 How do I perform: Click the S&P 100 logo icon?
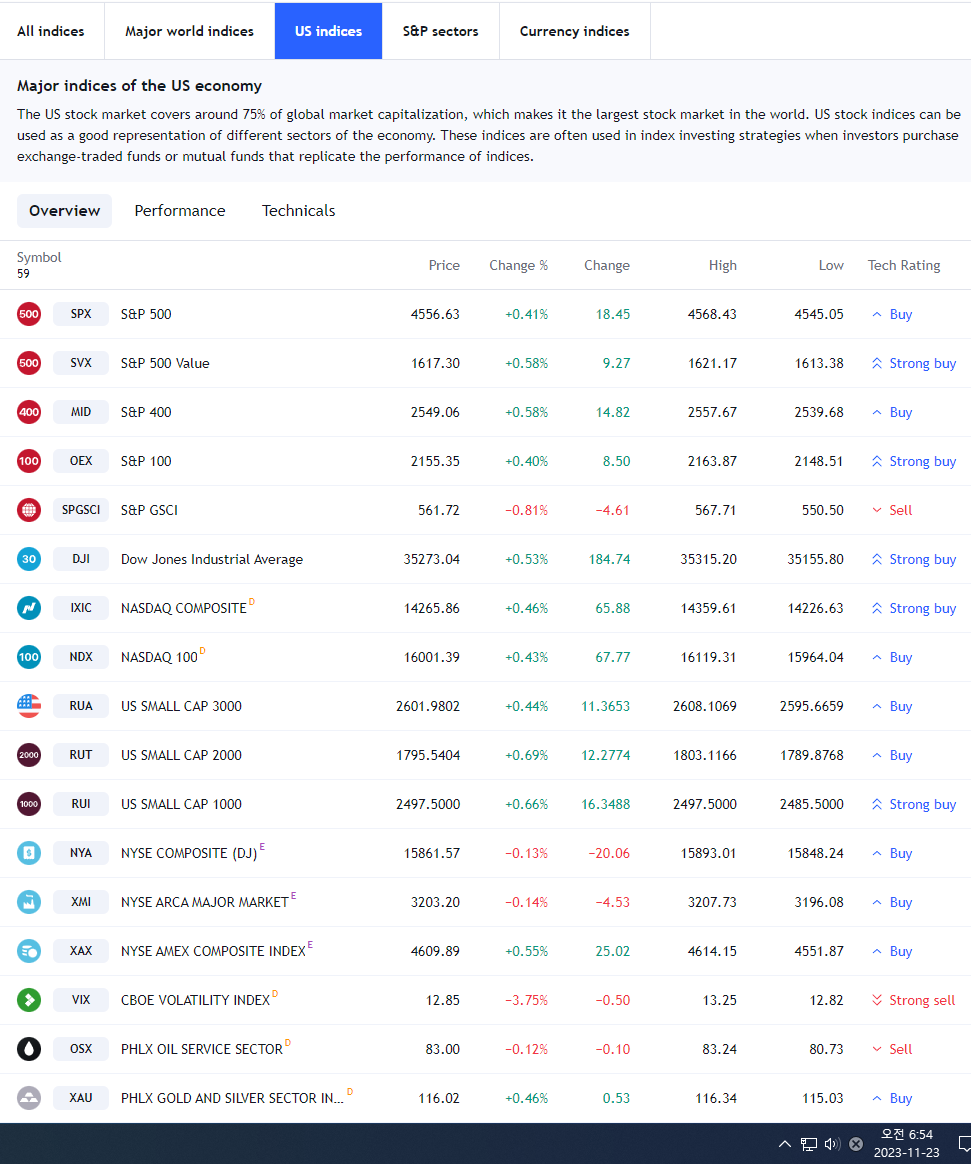[29, 461]
